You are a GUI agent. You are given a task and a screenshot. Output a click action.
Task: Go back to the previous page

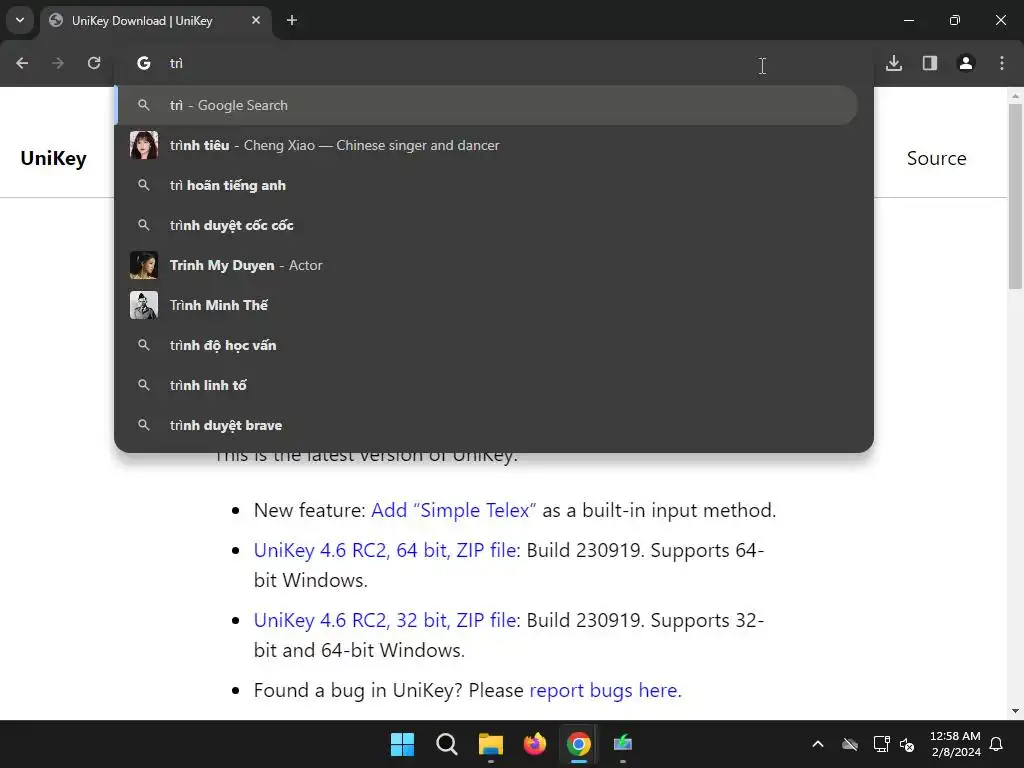pos(22,63)
